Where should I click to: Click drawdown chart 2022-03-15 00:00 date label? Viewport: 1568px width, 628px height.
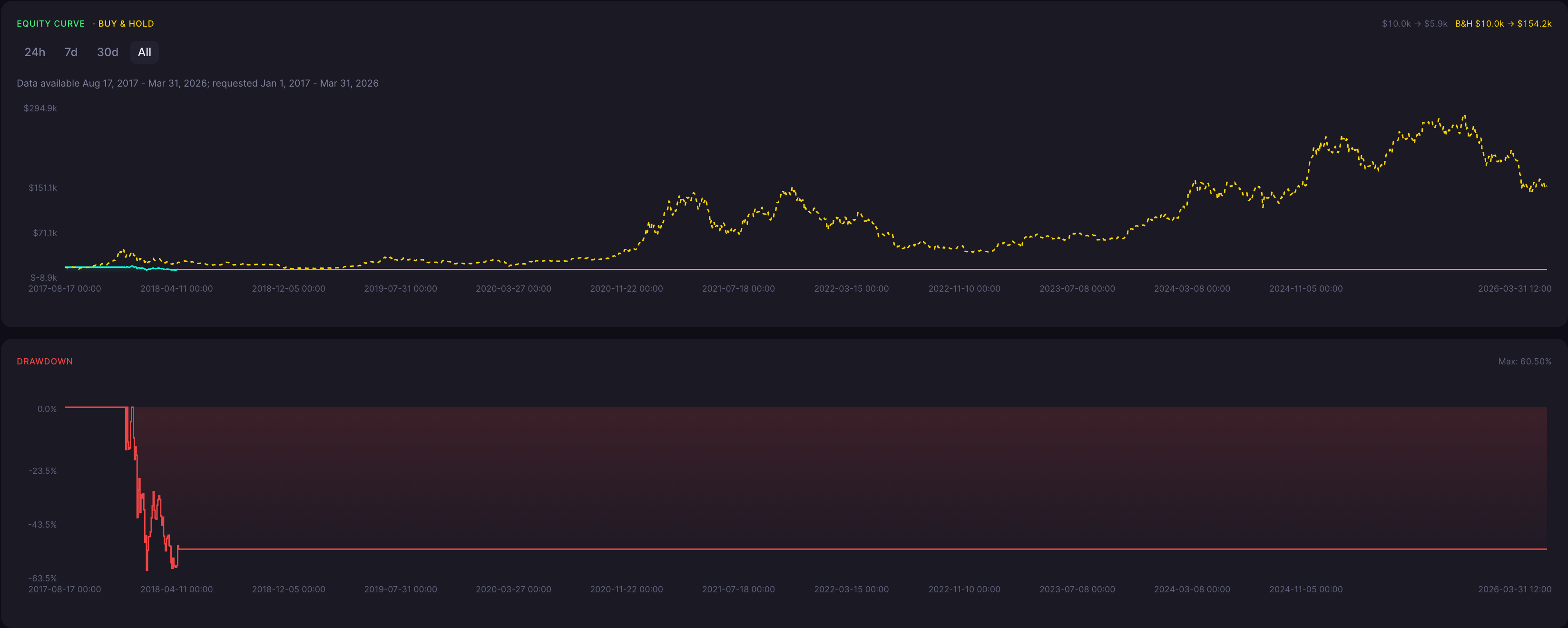coord(851,589)
